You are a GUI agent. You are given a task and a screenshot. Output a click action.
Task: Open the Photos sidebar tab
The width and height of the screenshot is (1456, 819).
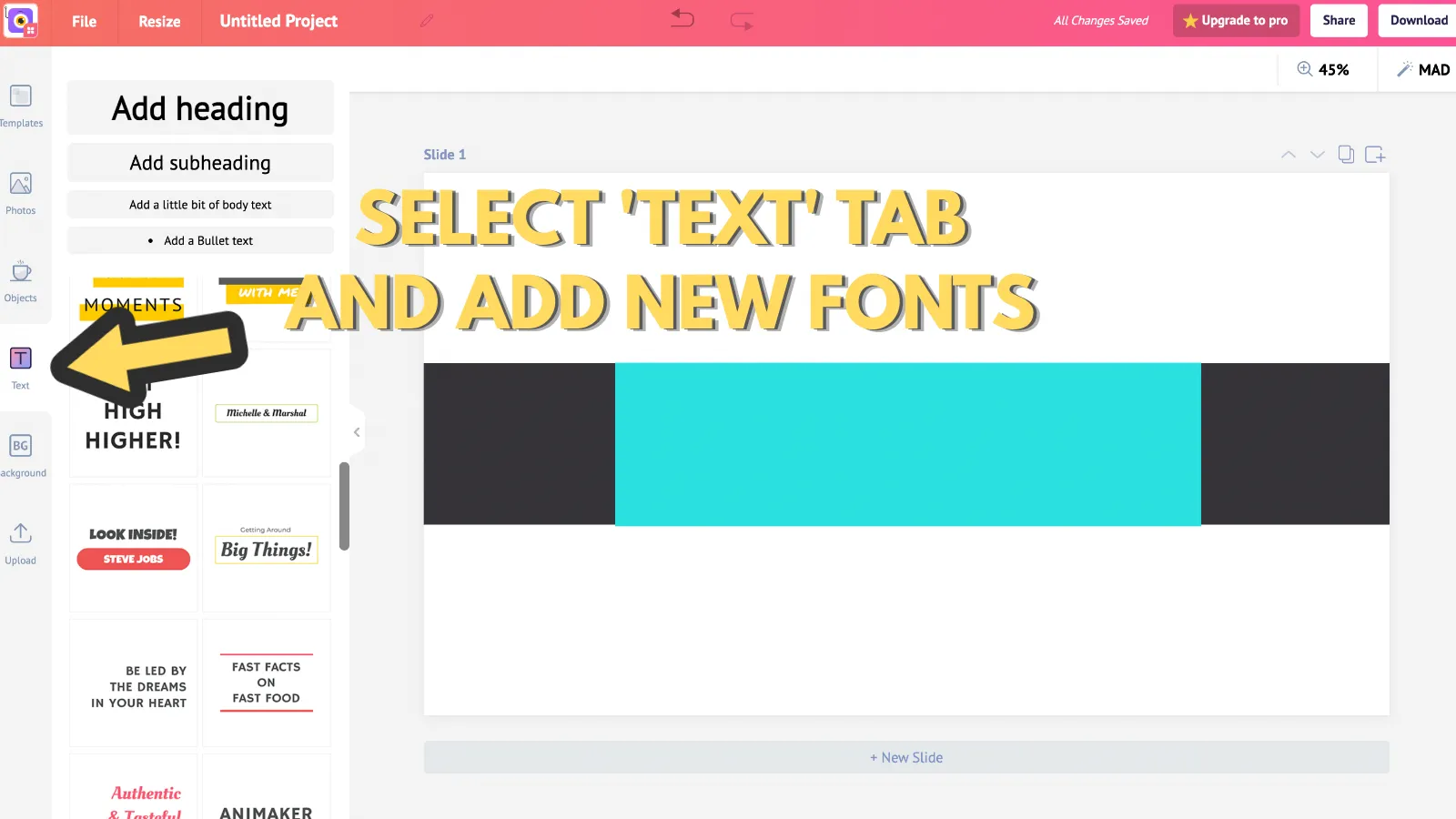coord(21,194)
